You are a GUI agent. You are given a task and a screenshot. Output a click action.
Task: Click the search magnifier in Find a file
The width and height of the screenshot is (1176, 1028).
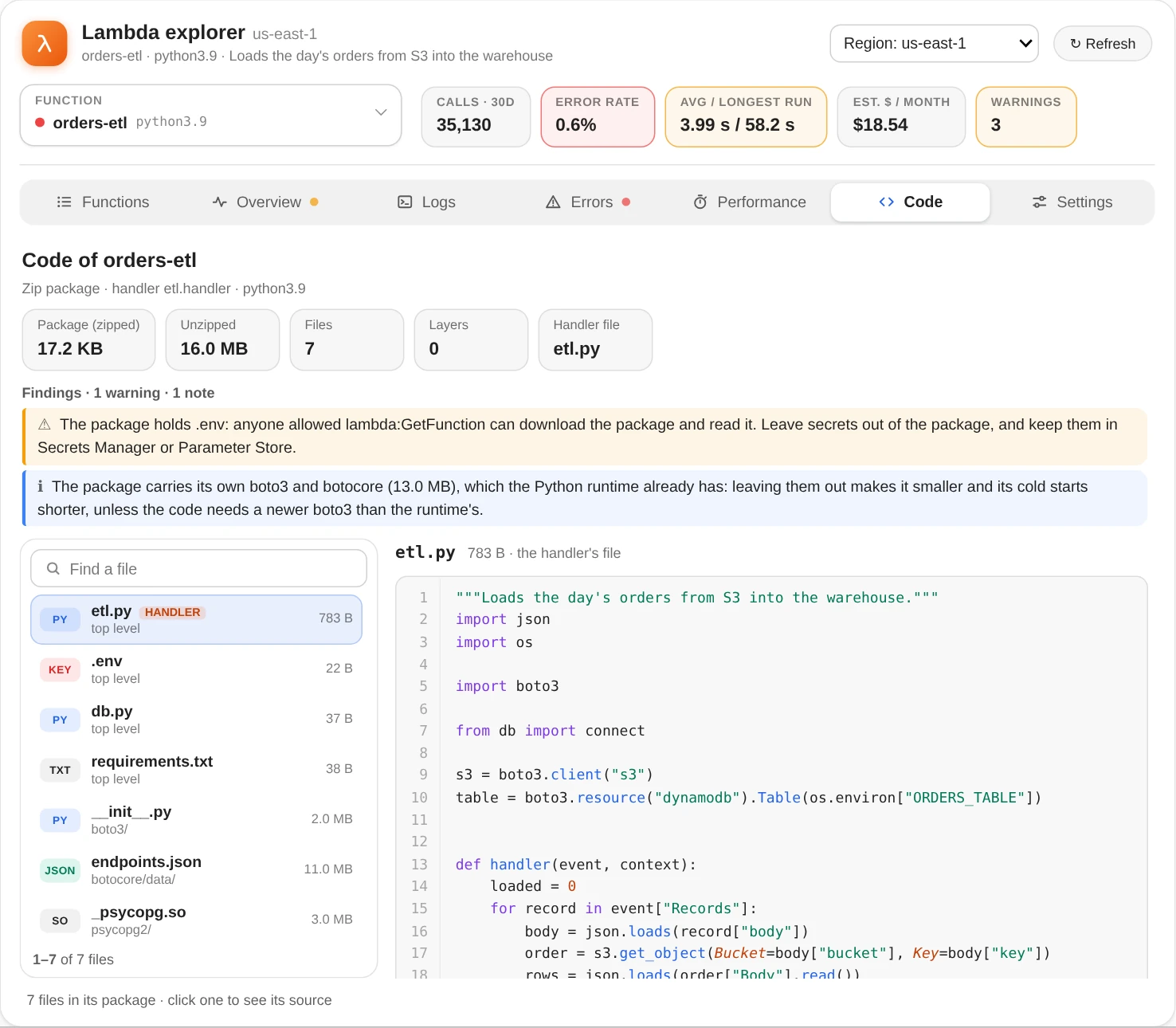coord(53,569)
